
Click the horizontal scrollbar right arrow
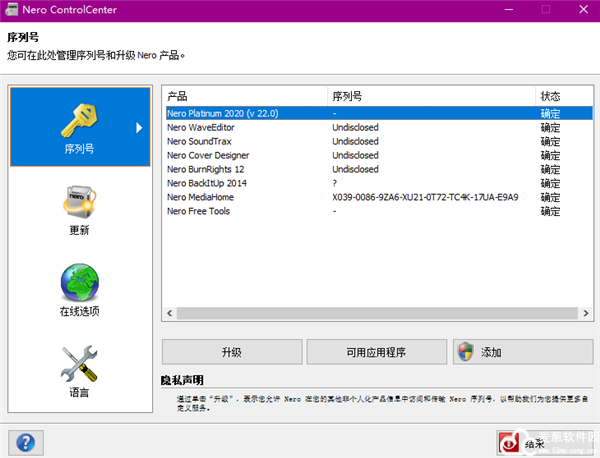[x=586, y=313]
